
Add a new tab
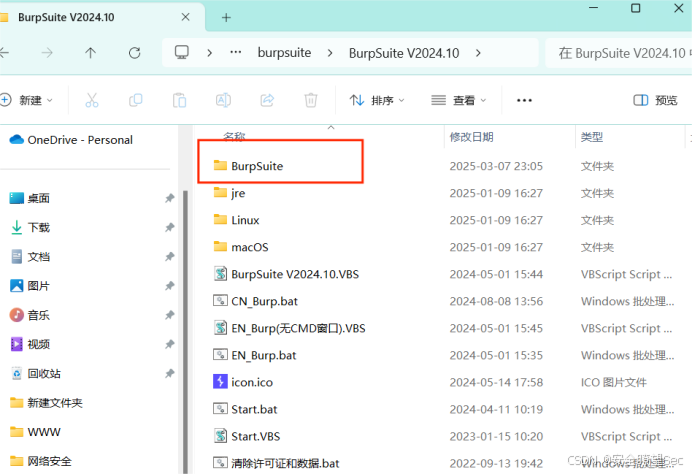click(x=226, y=18)
